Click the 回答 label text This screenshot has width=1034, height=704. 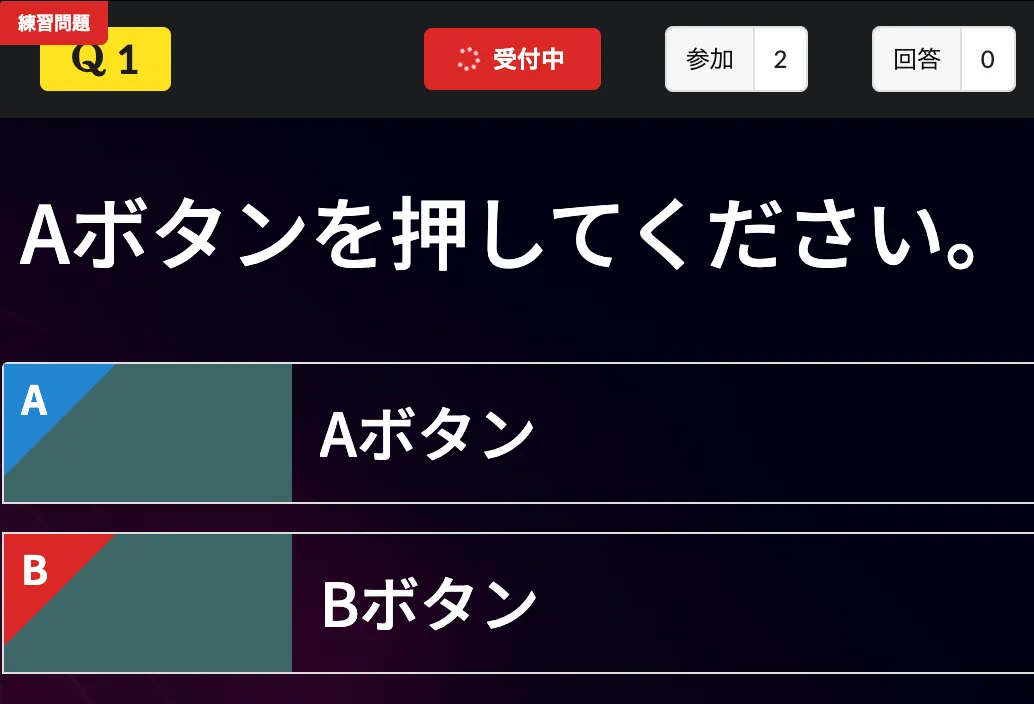coord(917,59)
